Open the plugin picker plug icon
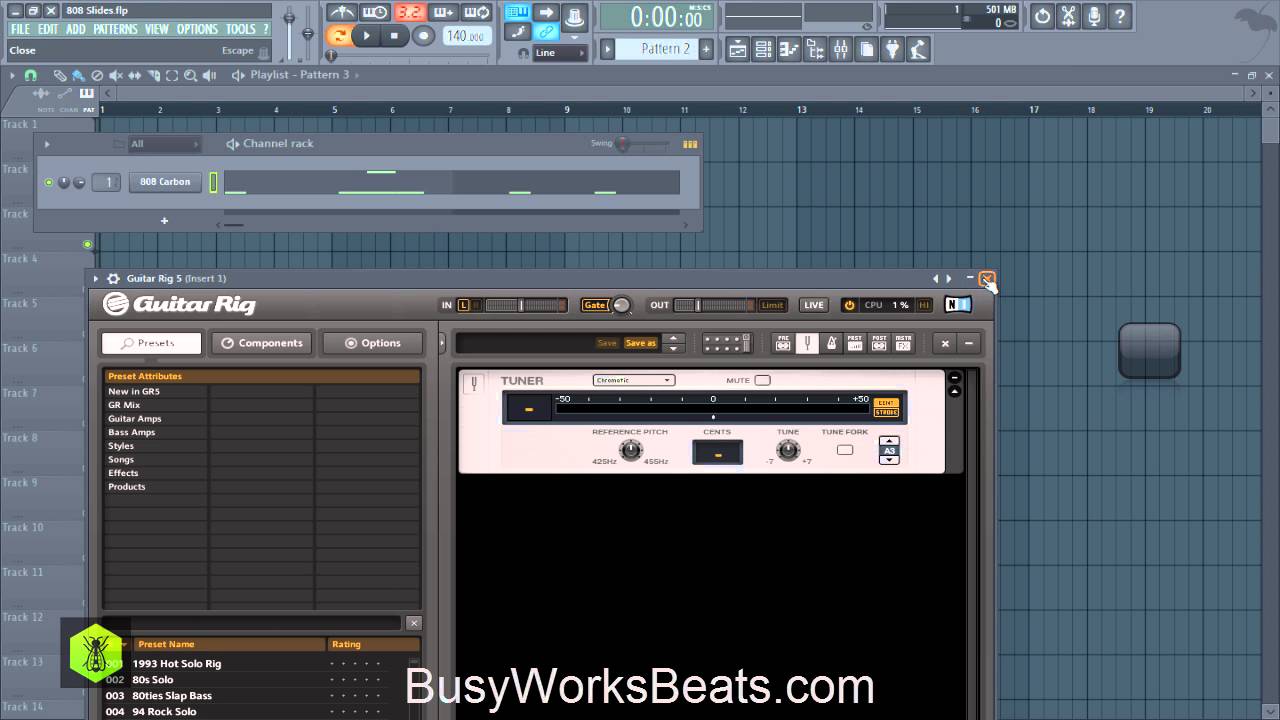The image size is (1280, 720). pos(893,49)
